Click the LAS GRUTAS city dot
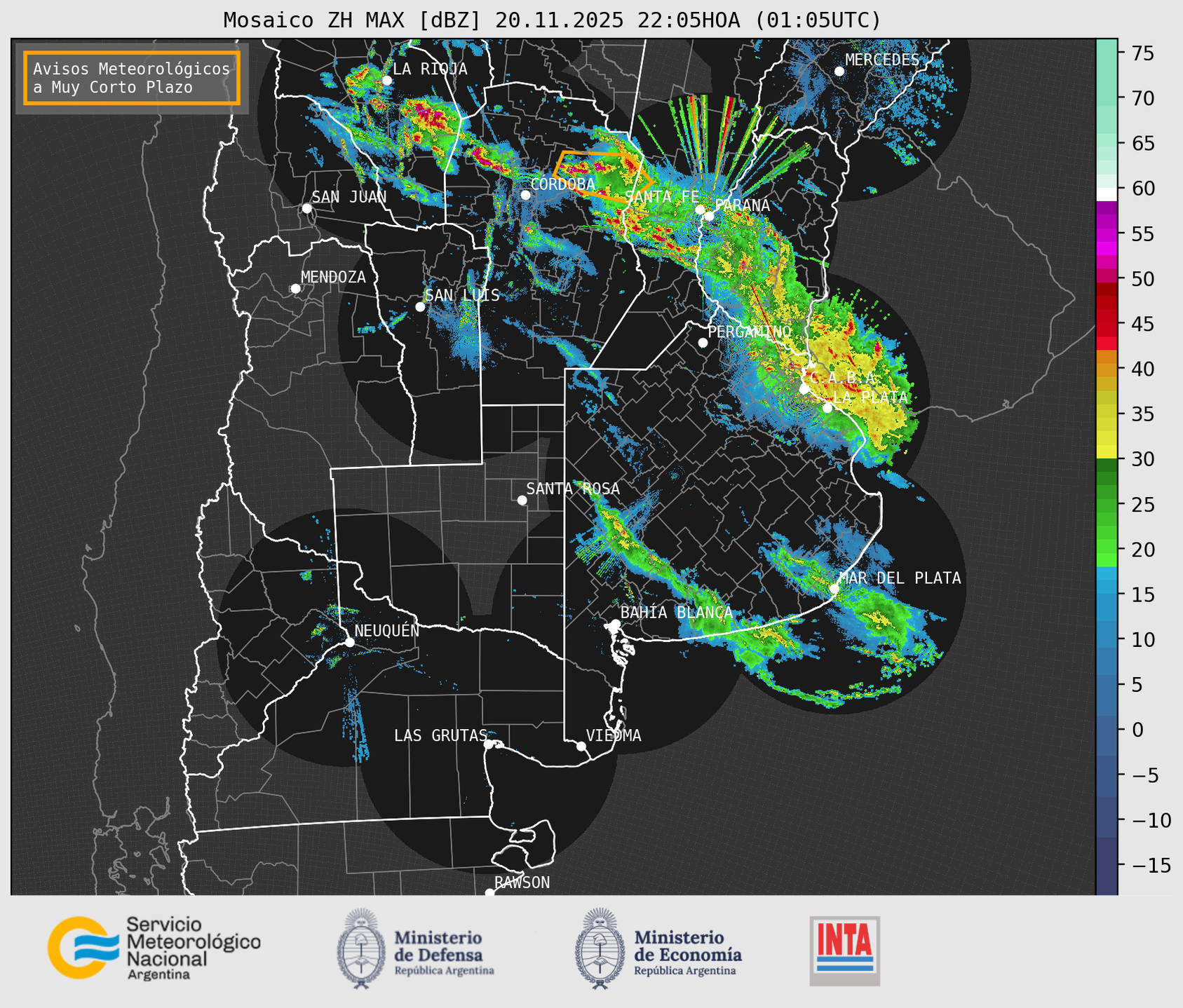 [x=488, y=744]
